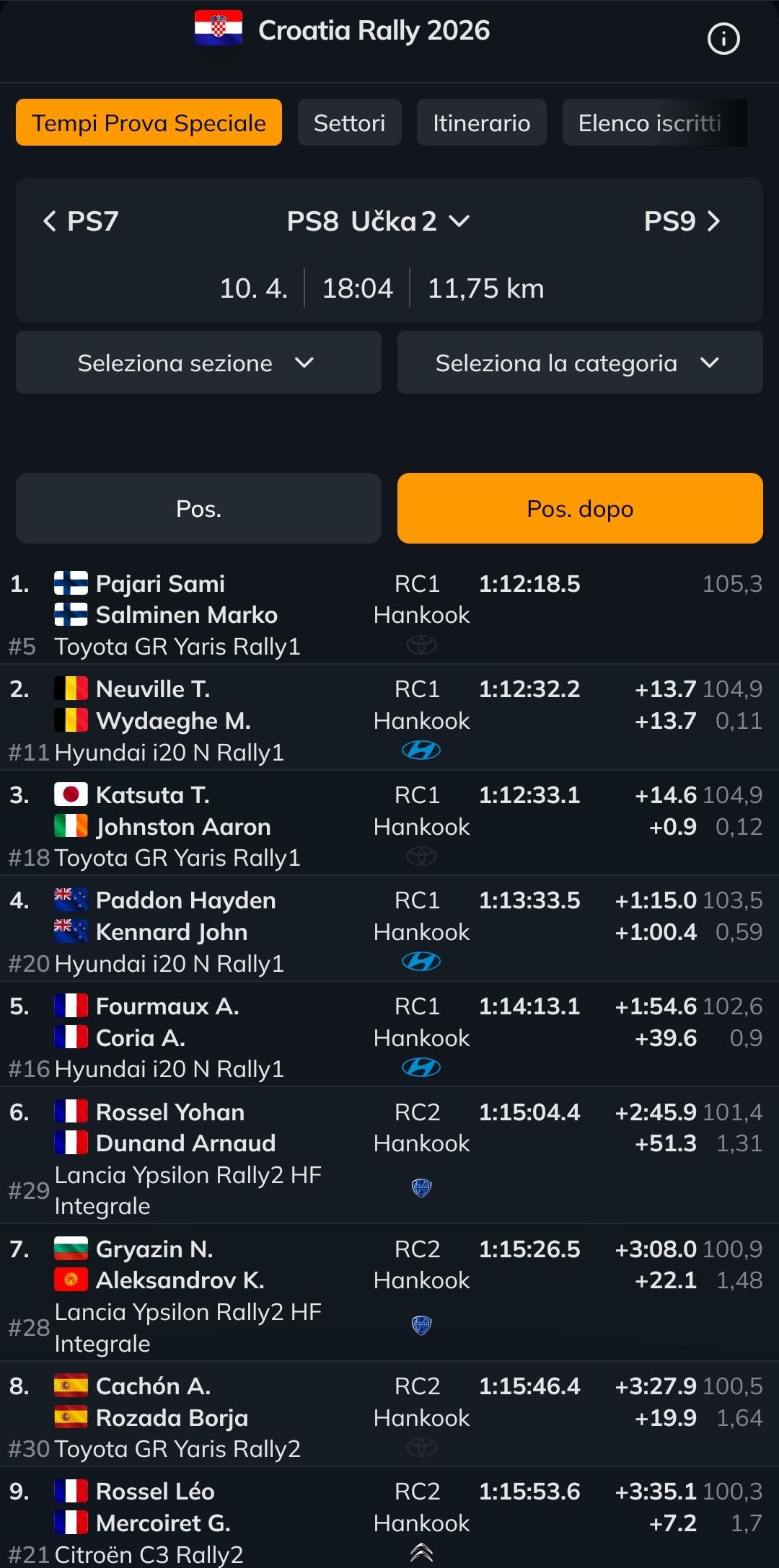This screenshot has height=1568, width=779.
Task: Expand the PS8 Učka 2 stage selector
Action: click(378, 221)
